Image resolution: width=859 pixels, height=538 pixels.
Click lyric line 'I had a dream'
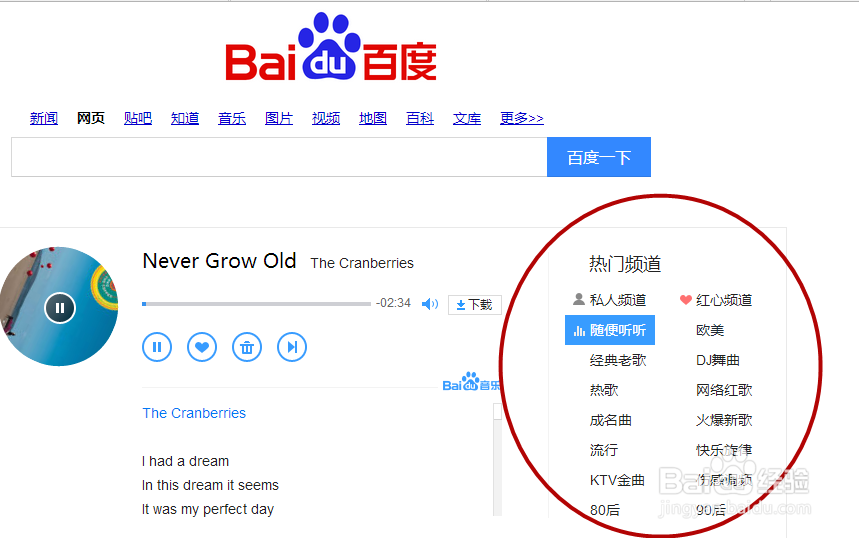185,461
